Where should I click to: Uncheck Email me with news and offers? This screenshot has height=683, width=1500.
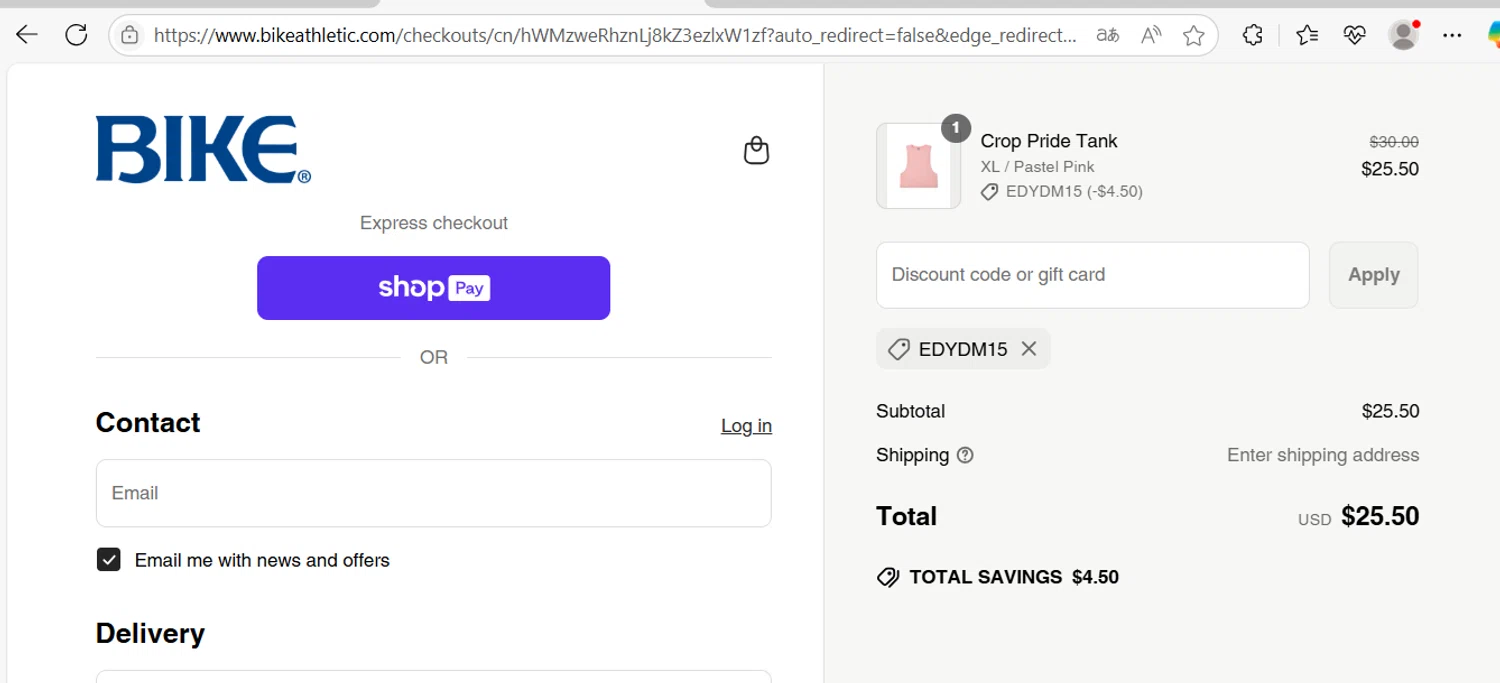(x=109, y=560)
